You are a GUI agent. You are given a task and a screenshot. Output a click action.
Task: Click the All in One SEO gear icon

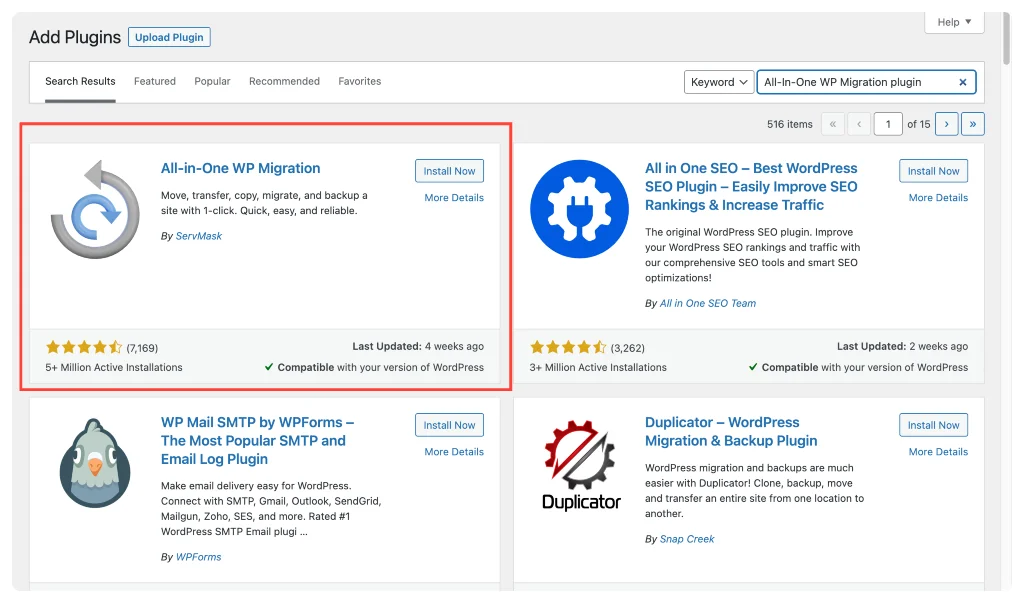point(579,209)
